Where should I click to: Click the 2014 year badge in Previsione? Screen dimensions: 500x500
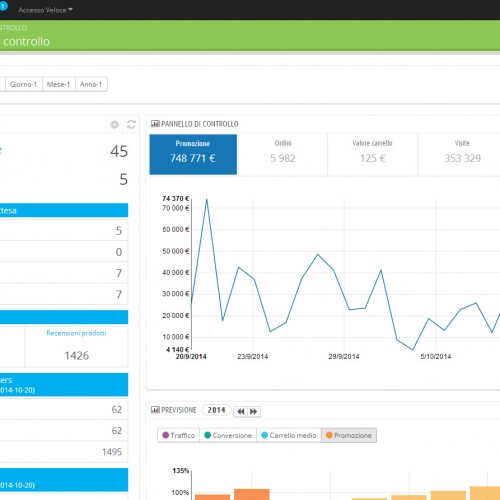coord(216,410)
